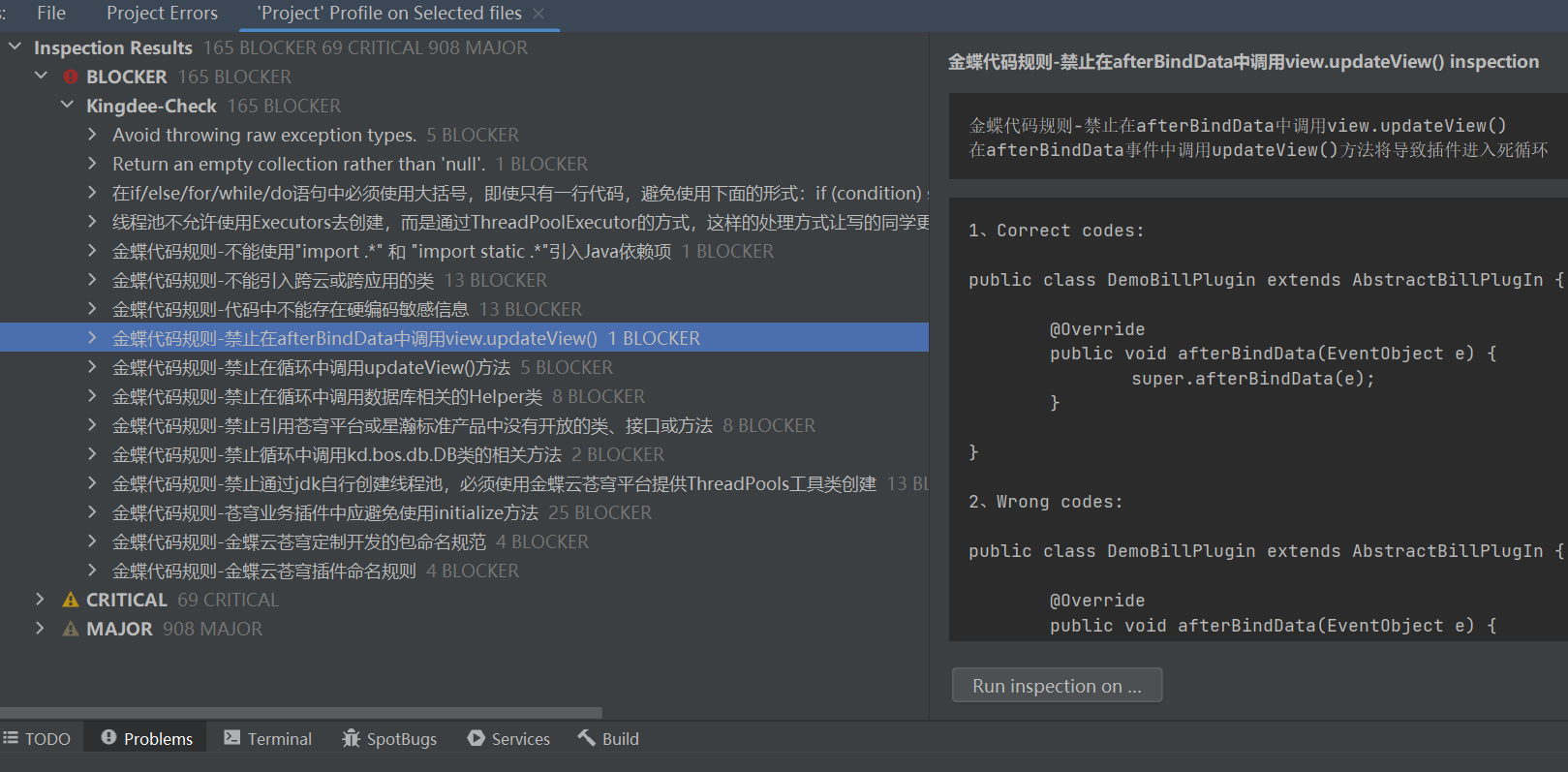Open the Build tool window
This screenshot has width=1568, height=772.
(608, 739)
